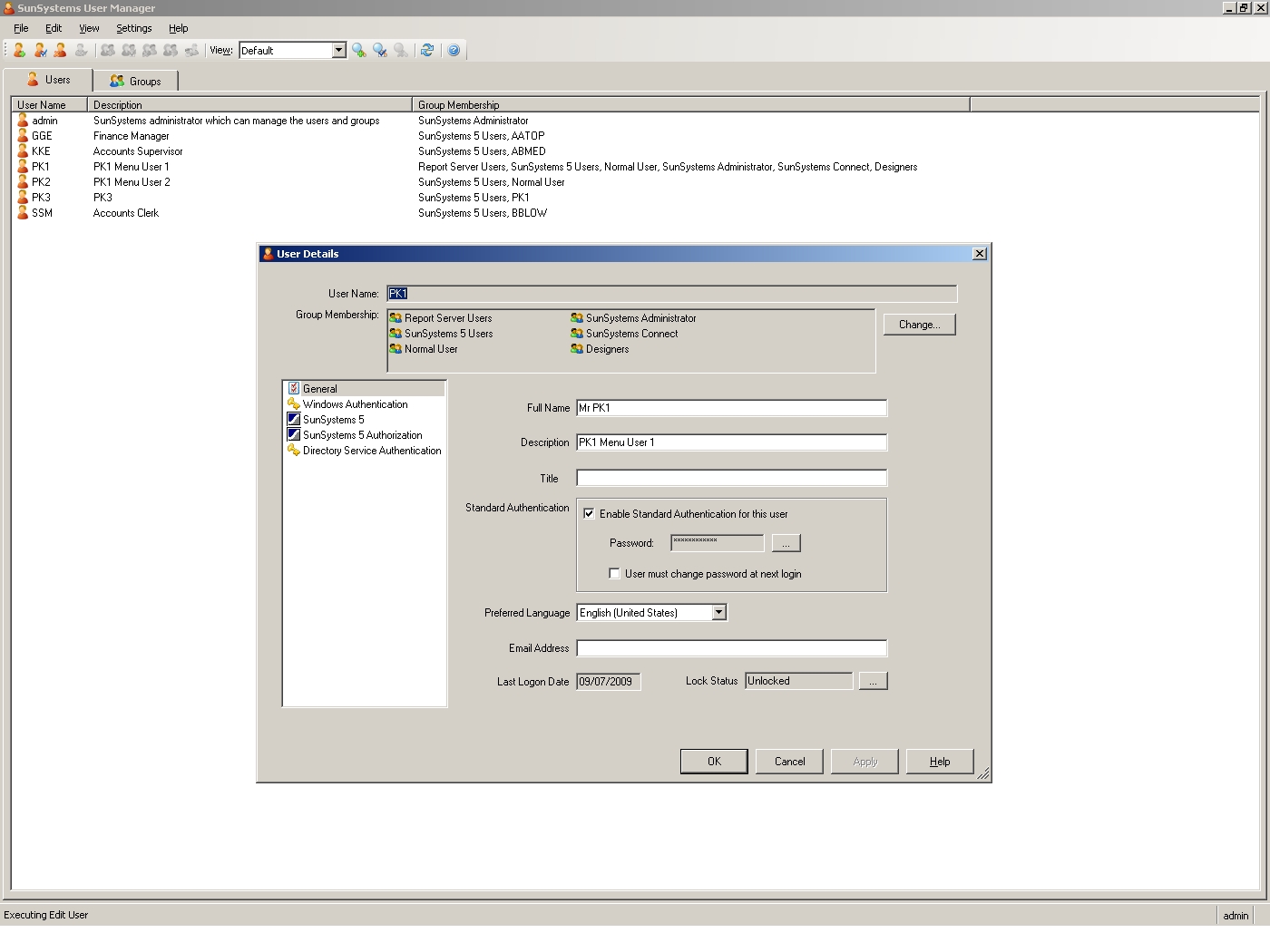Open the View menu
This screenshot has width=1270, height=952.
[89, 28]
